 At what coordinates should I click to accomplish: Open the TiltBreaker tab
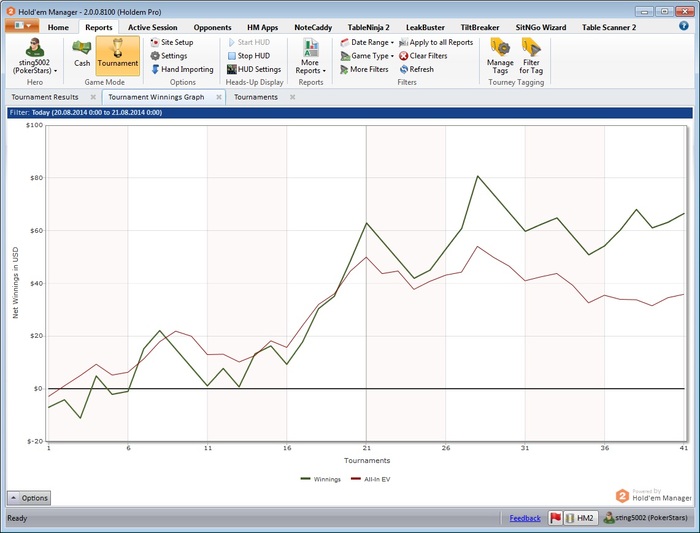pos(479,27)
